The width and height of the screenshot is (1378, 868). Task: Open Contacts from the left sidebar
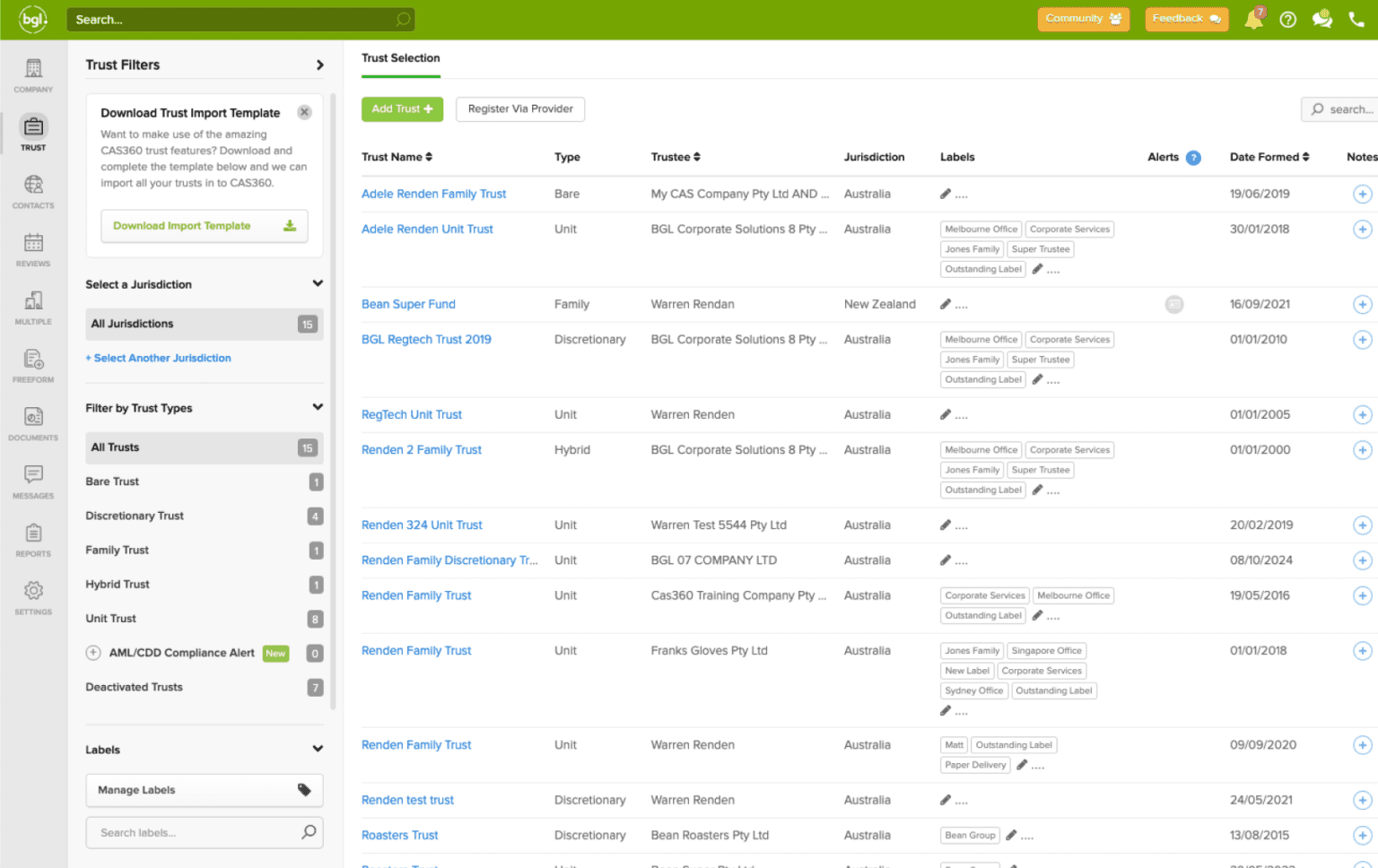33,191
